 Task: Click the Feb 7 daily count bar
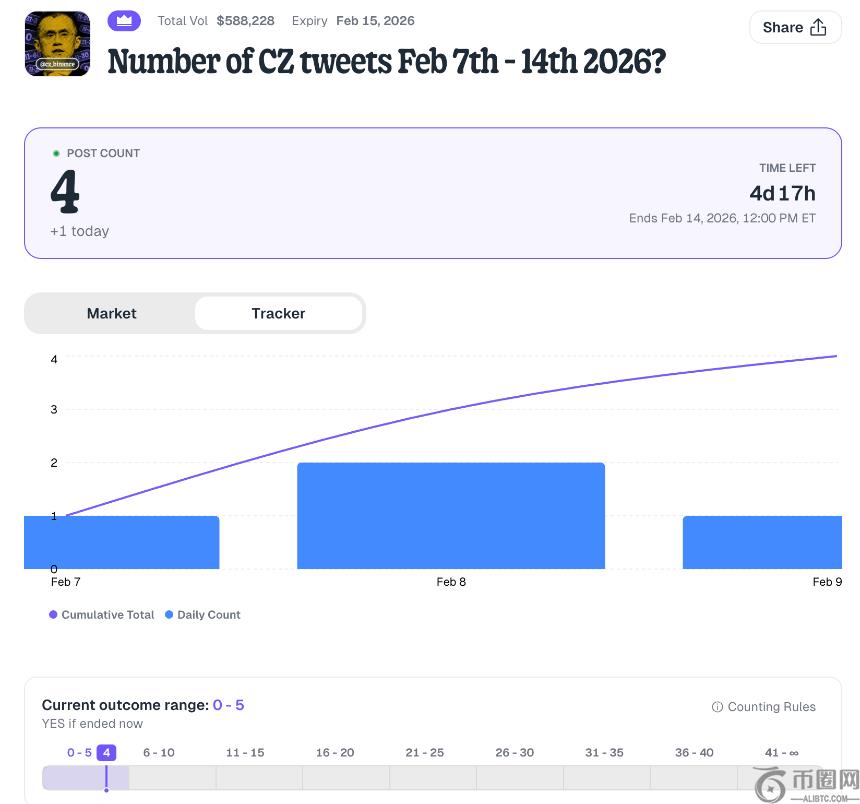[x=121, y=542]
